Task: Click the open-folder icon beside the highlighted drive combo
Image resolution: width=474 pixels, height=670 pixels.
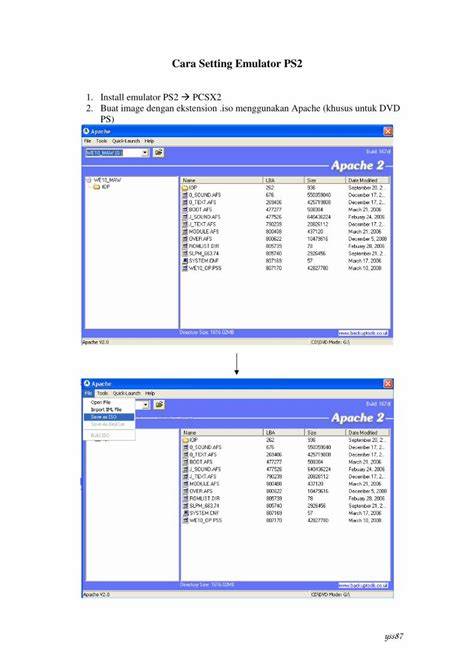Action: coord(159,153)
